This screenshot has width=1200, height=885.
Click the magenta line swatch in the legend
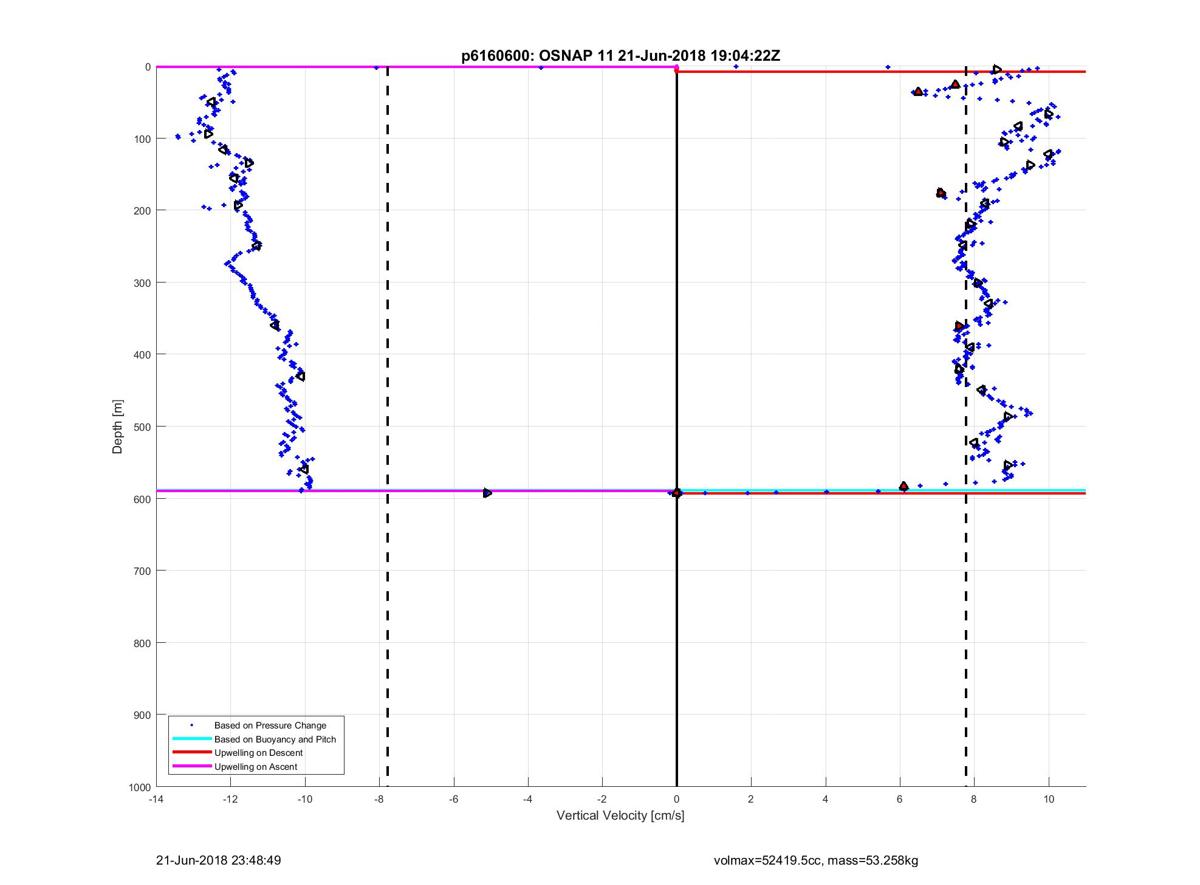191,767
